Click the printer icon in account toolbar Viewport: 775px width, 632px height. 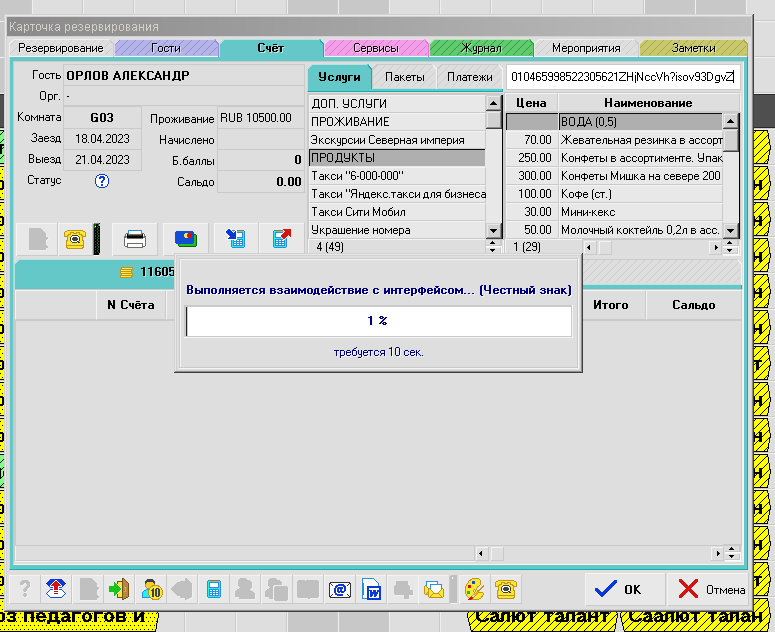pos(135,239)
